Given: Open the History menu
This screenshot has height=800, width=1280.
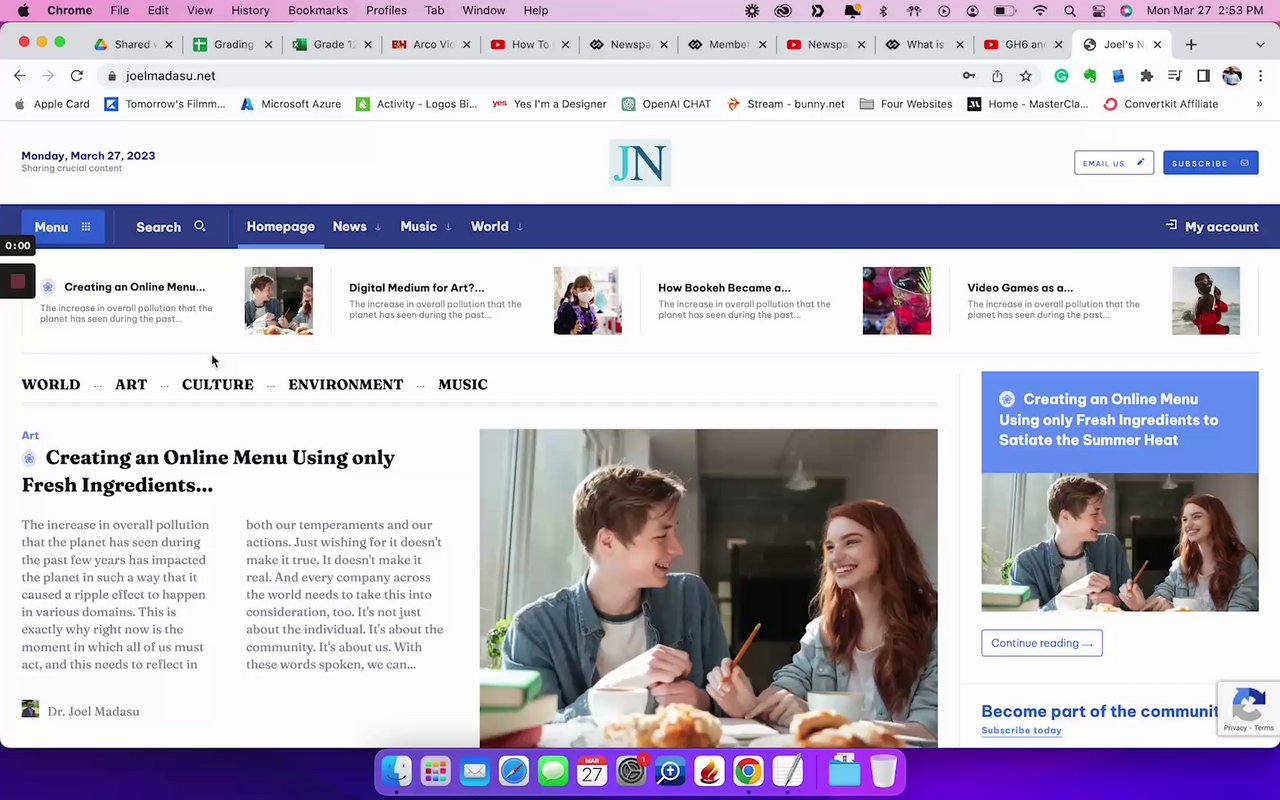Looking at the screenshot, I should pos(250,11).
